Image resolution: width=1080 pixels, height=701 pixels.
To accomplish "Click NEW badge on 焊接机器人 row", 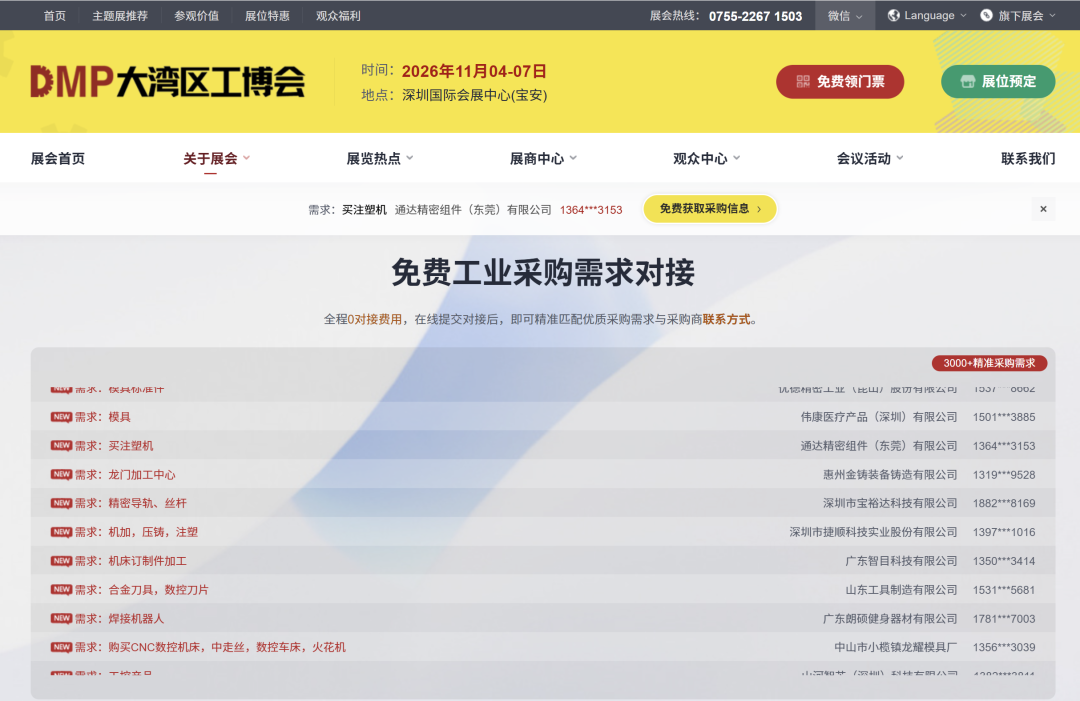I will pyautogui.click(x=61, y=618).
